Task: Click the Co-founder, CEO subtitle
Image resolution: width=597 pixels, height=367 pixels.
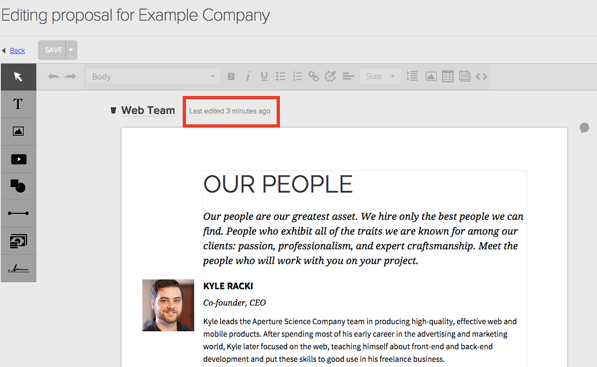Action: [x=235, y=303]
